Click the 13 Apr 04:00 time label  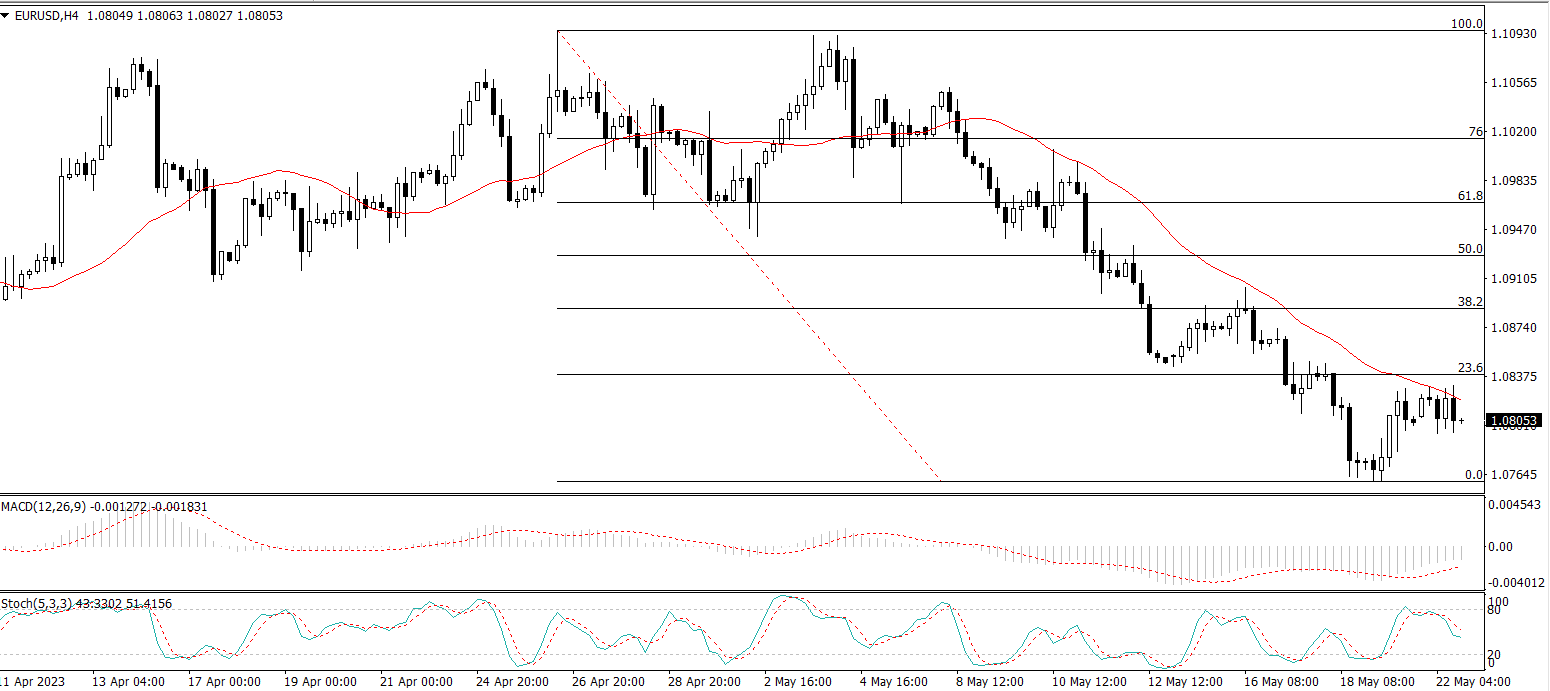pos(128,681)
